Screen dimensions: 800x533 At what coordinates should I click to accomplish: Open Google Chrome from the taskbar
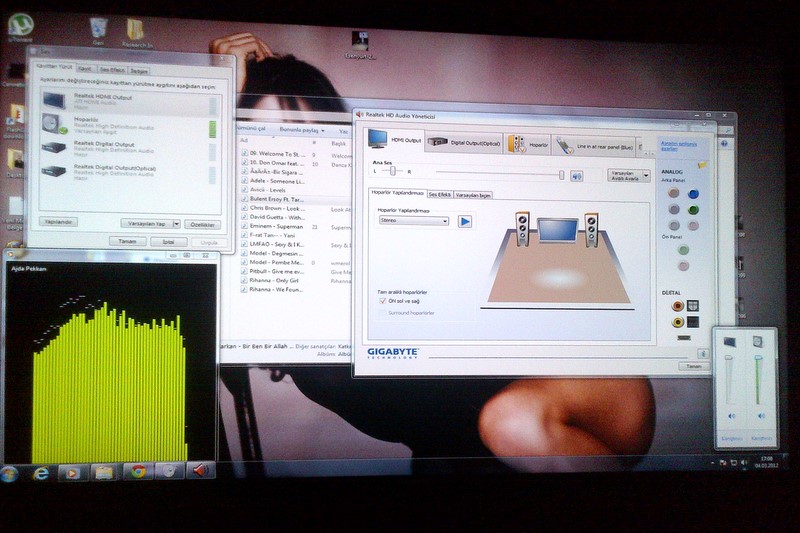137,472
